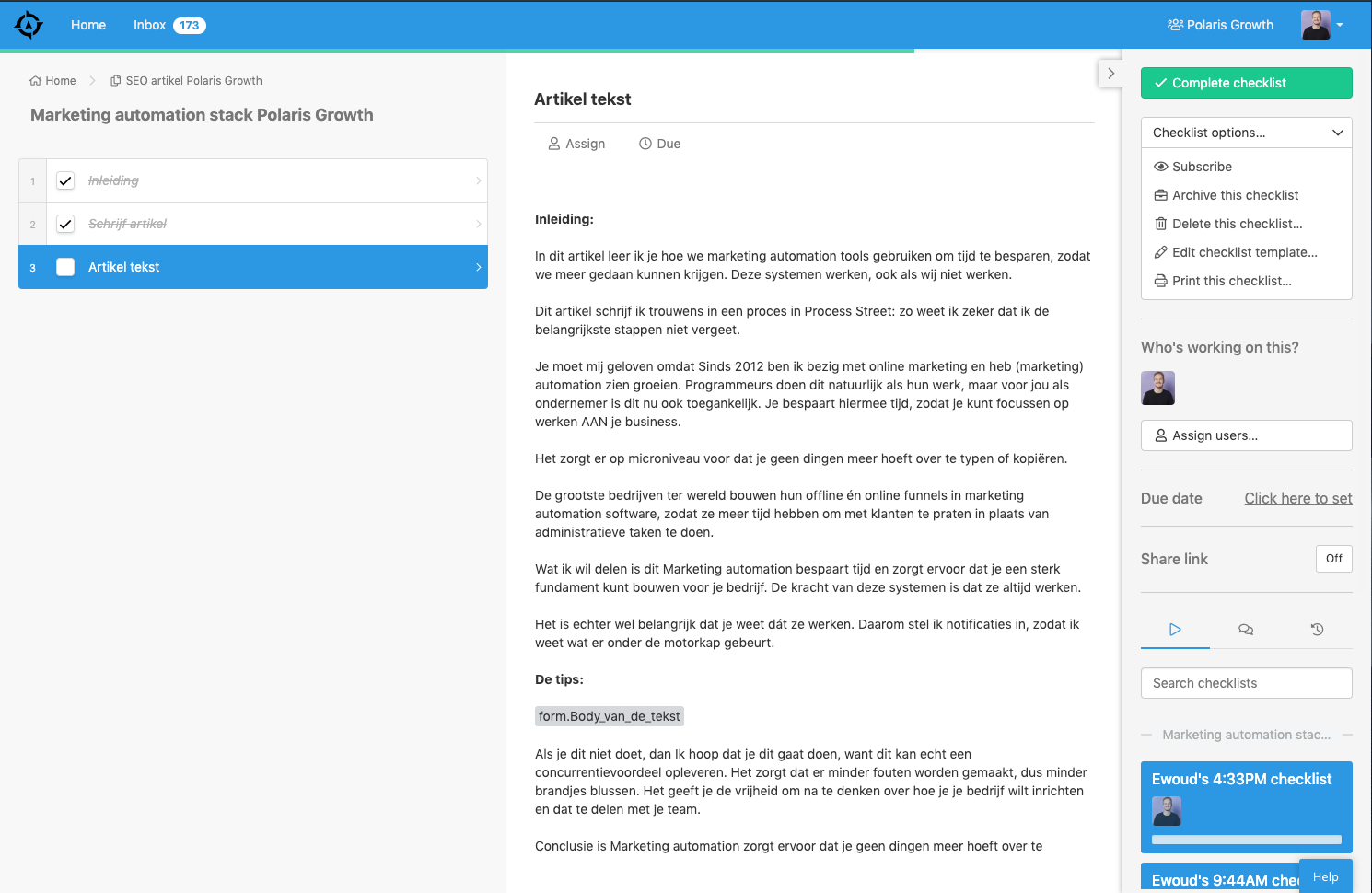Screen dimensions: 1372x893
Task: Click the SEO artikel template copy icon
Action: (116, 81)
